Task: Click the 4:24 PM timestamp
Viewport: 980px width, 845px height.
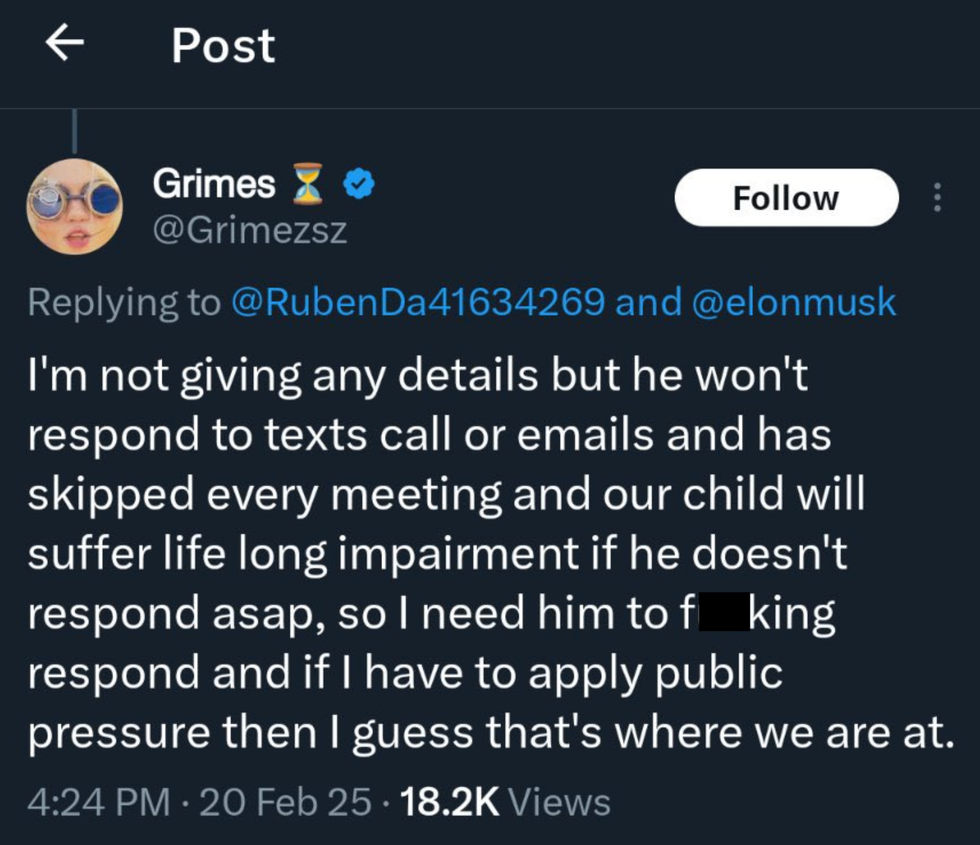Action: pos(98,802)
